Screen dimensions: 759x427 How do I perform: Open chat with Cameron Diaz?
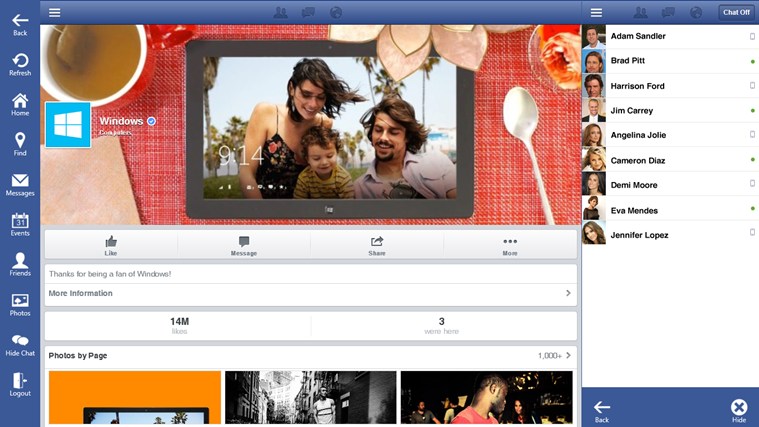pos(670,160)
